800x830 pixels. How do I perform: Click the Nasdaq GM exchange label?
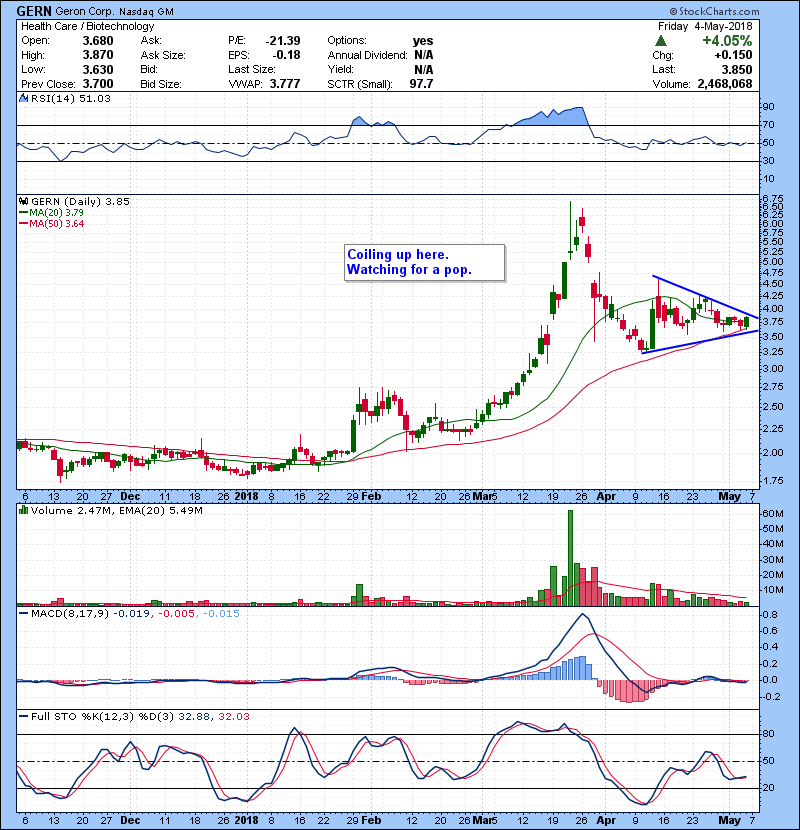coord(146,12)
